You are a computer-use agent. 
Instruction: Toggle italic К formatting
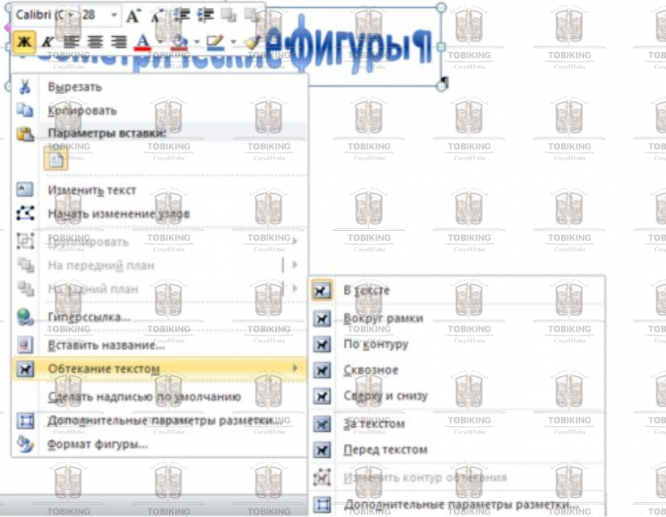pyautogui.click(x=47, y=42)
